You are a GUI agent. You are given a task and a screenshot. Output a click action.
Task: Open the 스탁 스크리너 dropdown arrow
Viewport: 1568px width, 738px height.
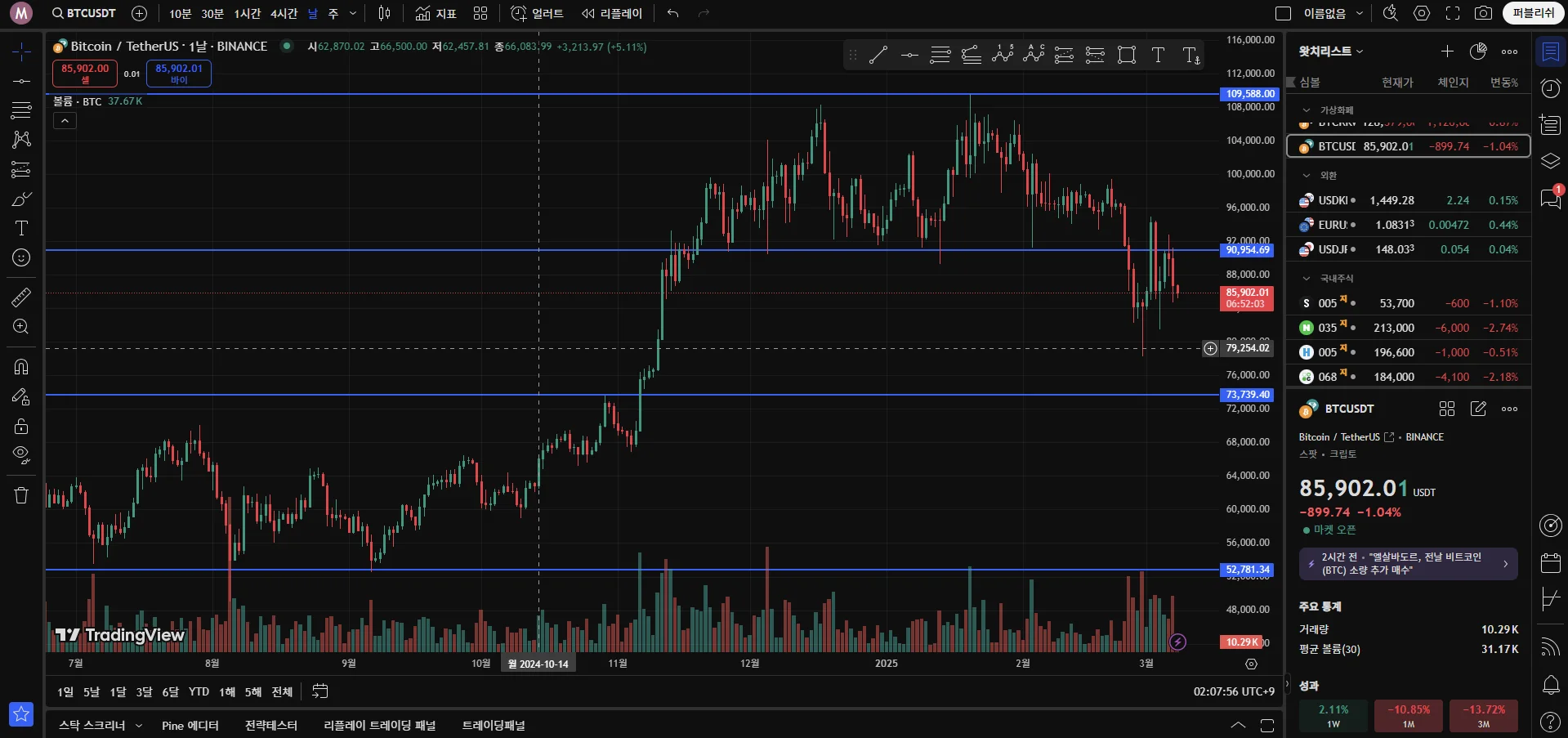pos(138,726)
